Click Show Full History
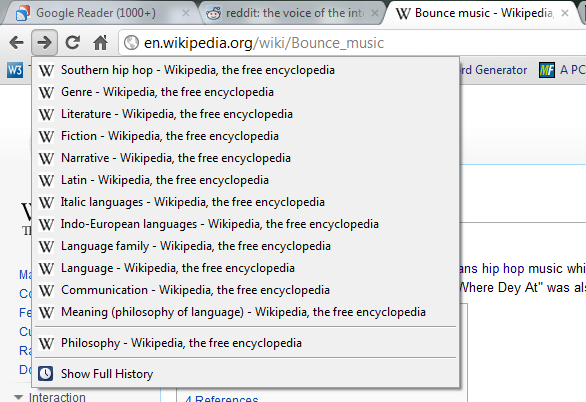 pyautogui.click(x=246, y=374)
